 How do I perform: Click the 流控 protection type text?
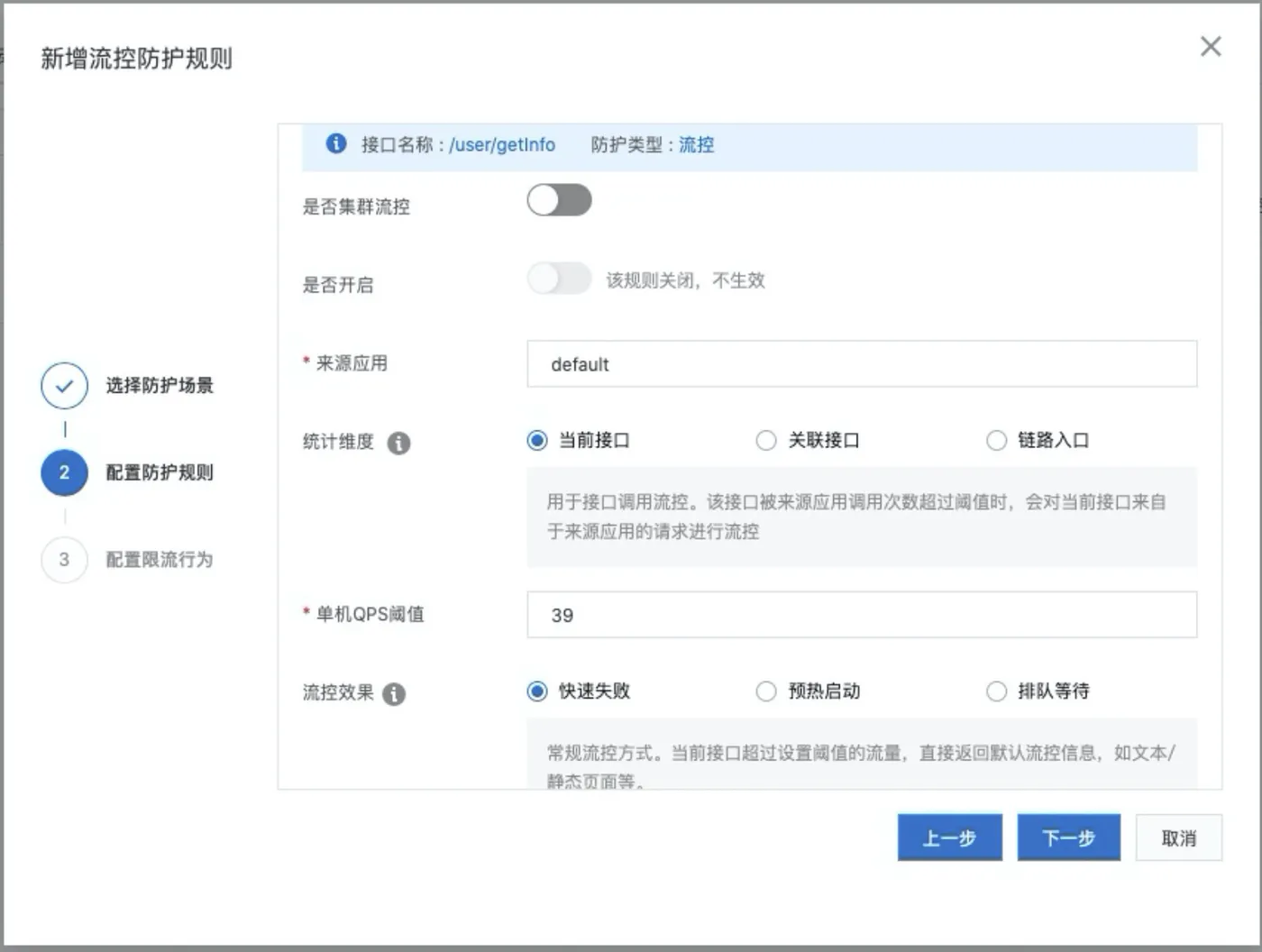tap(696, 144)
